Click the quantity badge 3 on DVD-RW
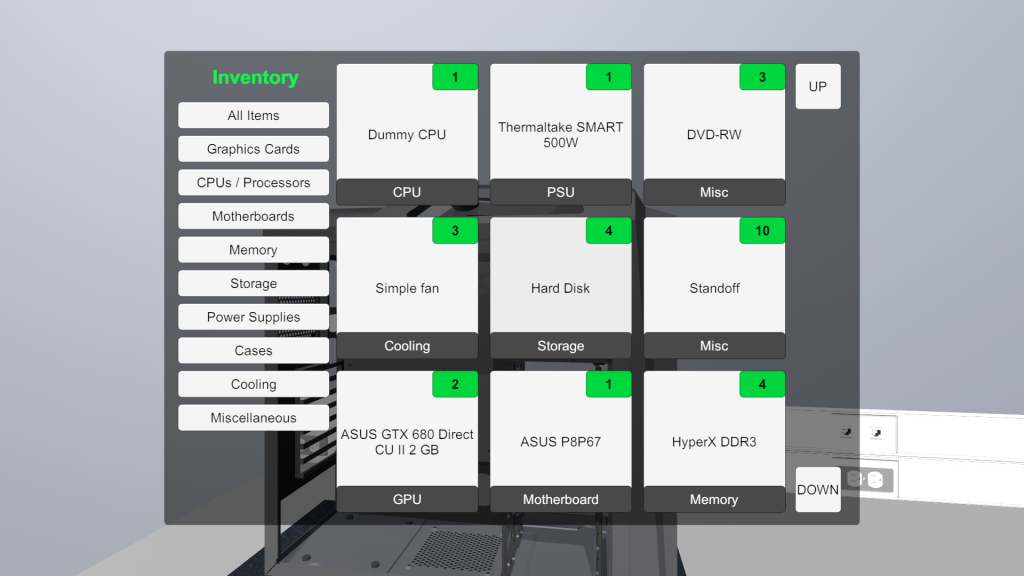 click(762, 77)
